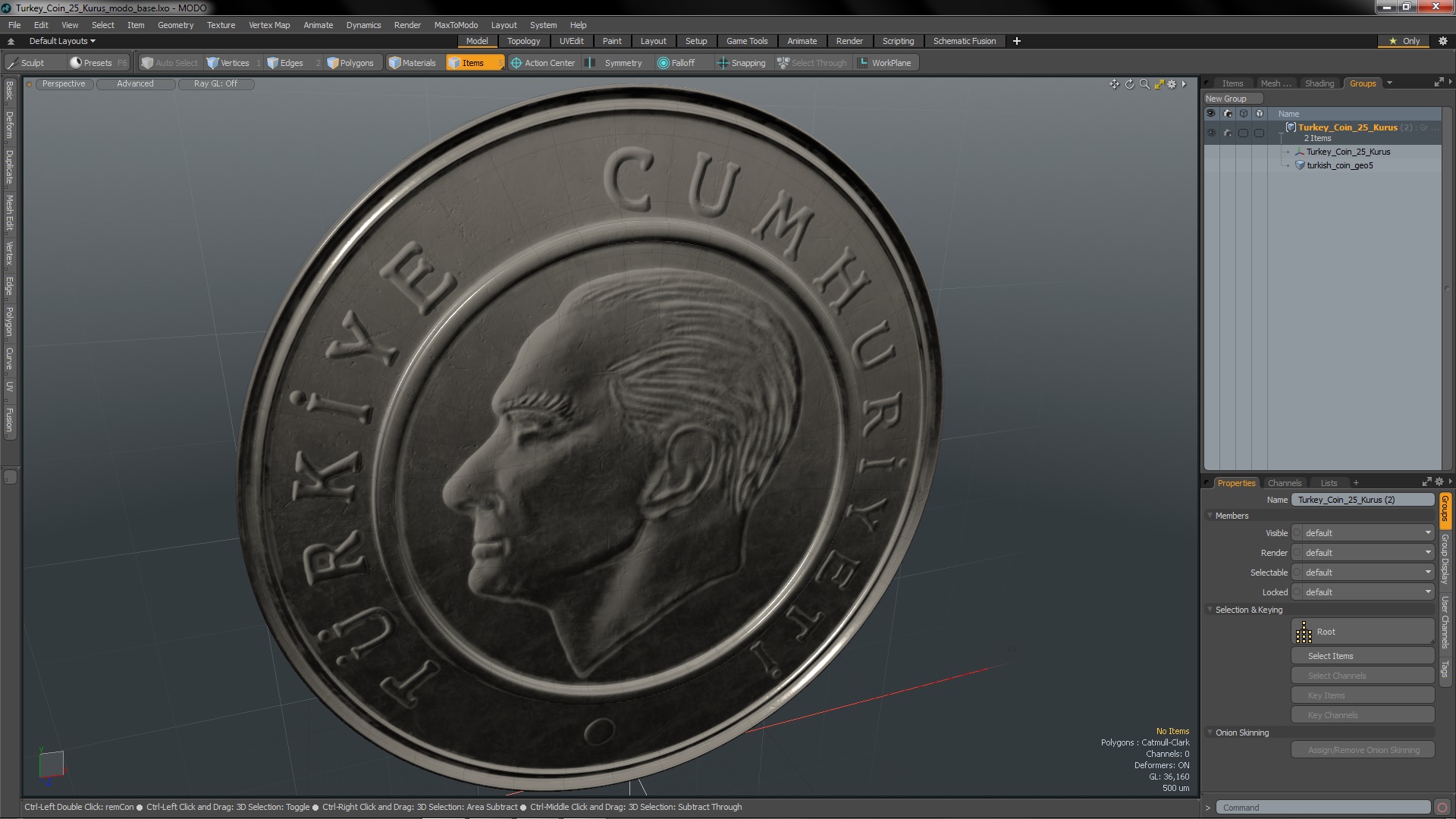The height and width of the screenshot is (819, 1456).
Task: Open Action Center options
Action: (543, 63)
